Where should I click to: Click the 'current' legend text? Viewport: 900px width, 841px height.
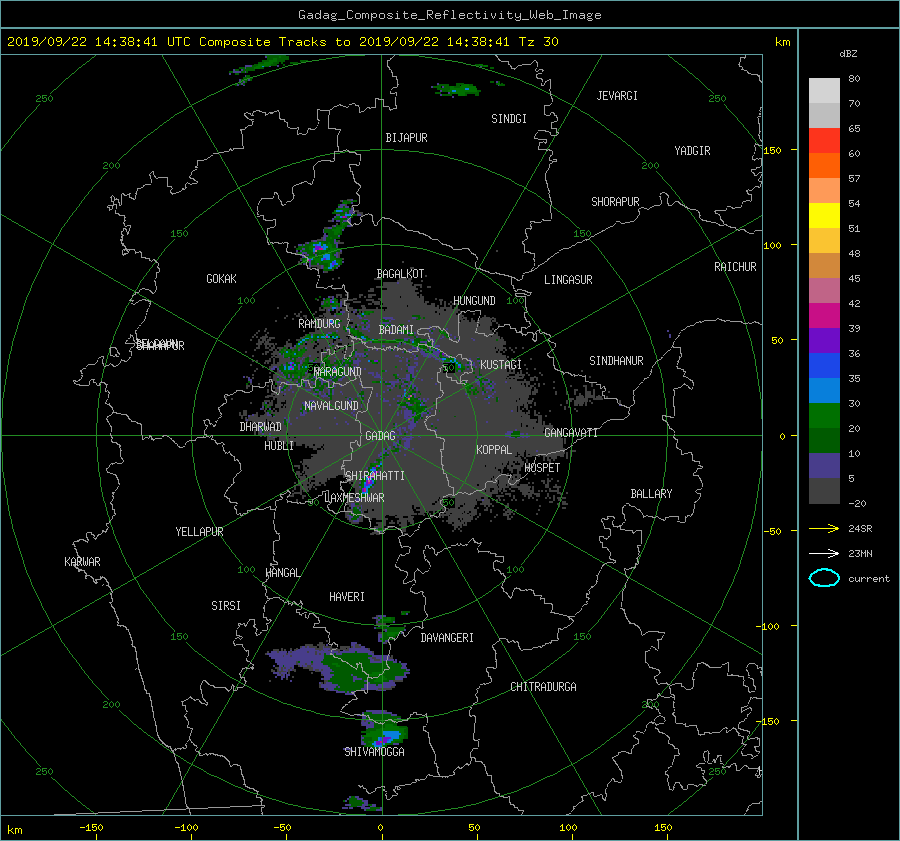[869, 579]
